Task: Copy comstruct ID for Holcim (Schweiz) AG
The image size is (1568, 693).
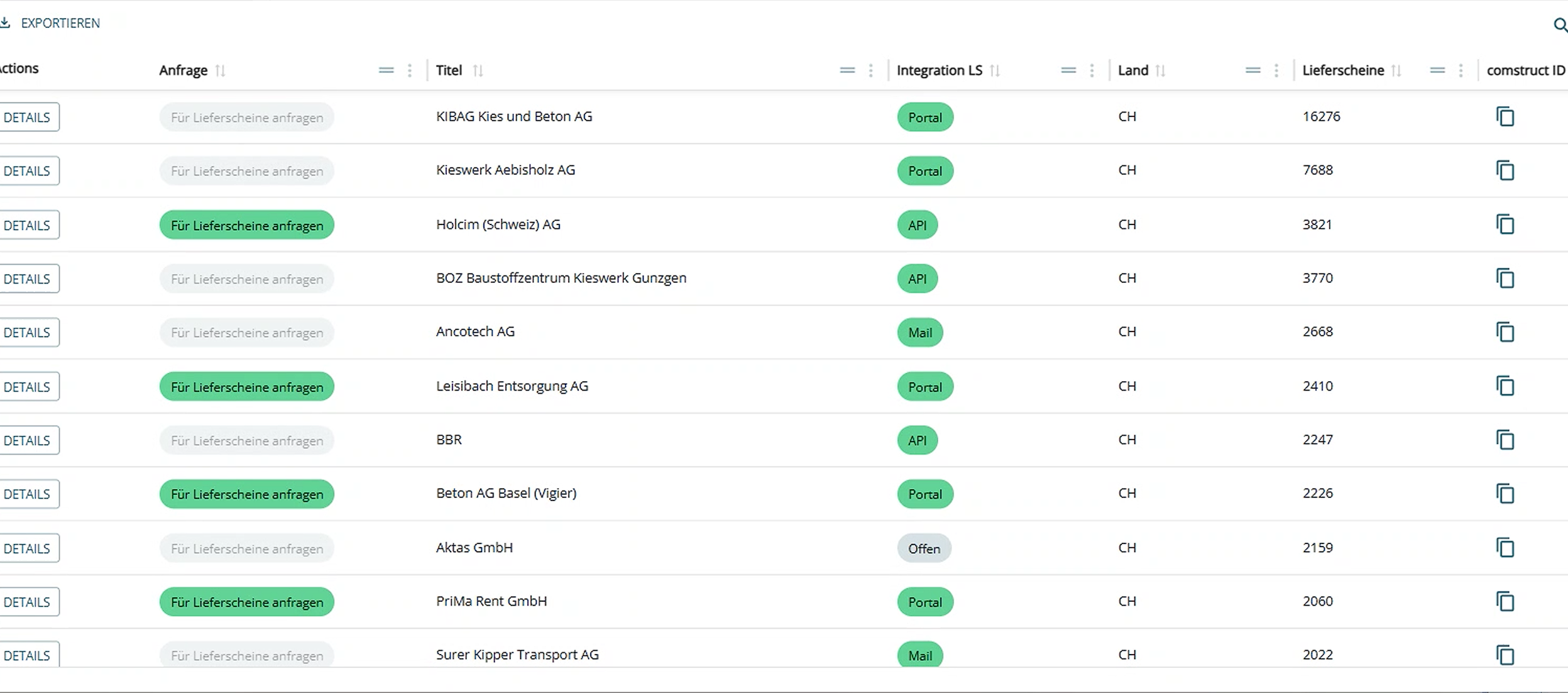Action: click(x=1505, y=225)
